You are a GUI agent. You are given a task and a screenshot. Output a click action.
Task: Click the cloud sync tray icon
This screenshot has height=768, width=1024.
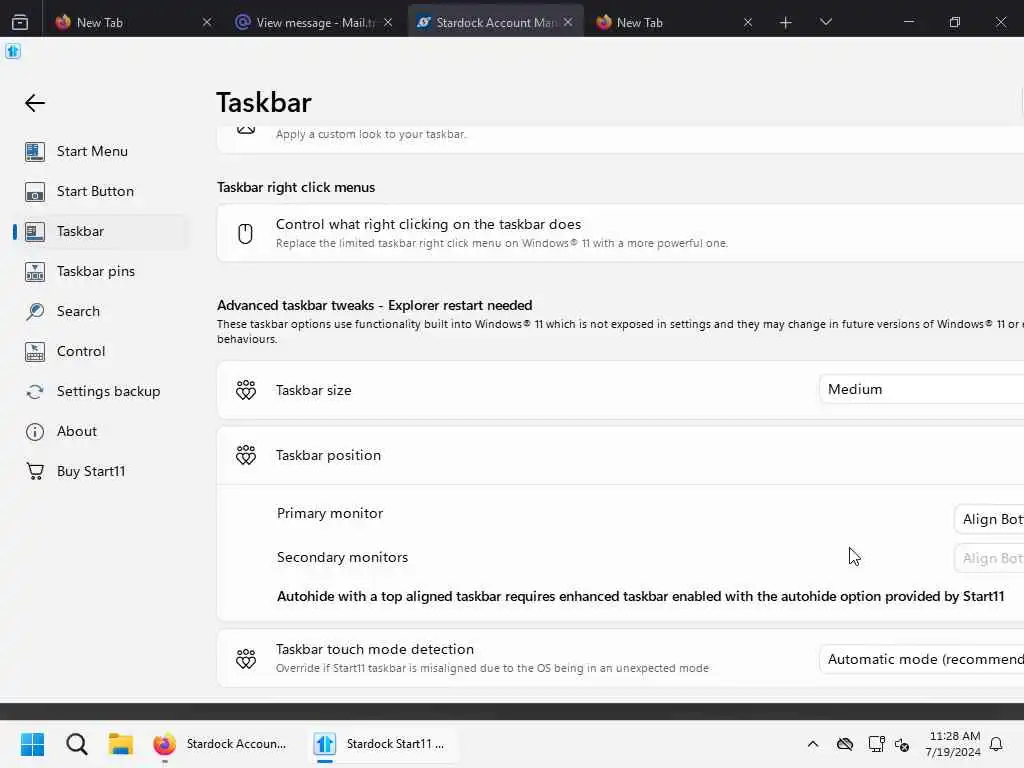tap(845, 744)
